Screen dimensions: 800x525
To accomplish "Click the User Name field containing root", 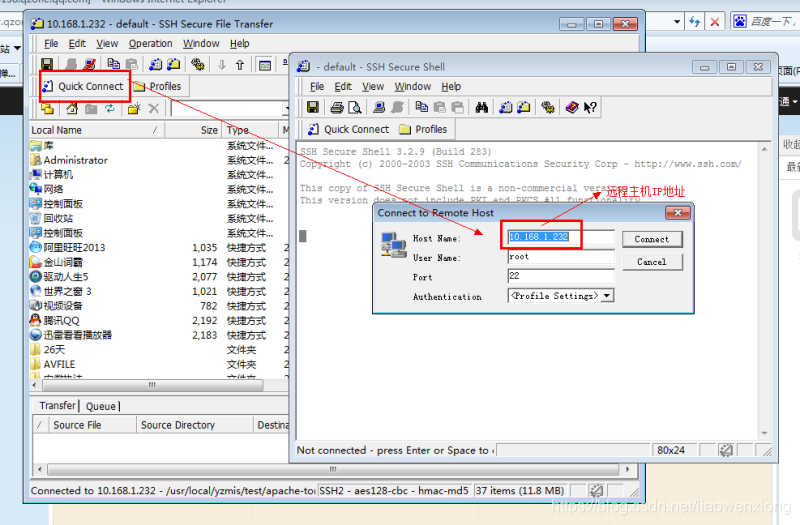I will [x=561, y=257].
